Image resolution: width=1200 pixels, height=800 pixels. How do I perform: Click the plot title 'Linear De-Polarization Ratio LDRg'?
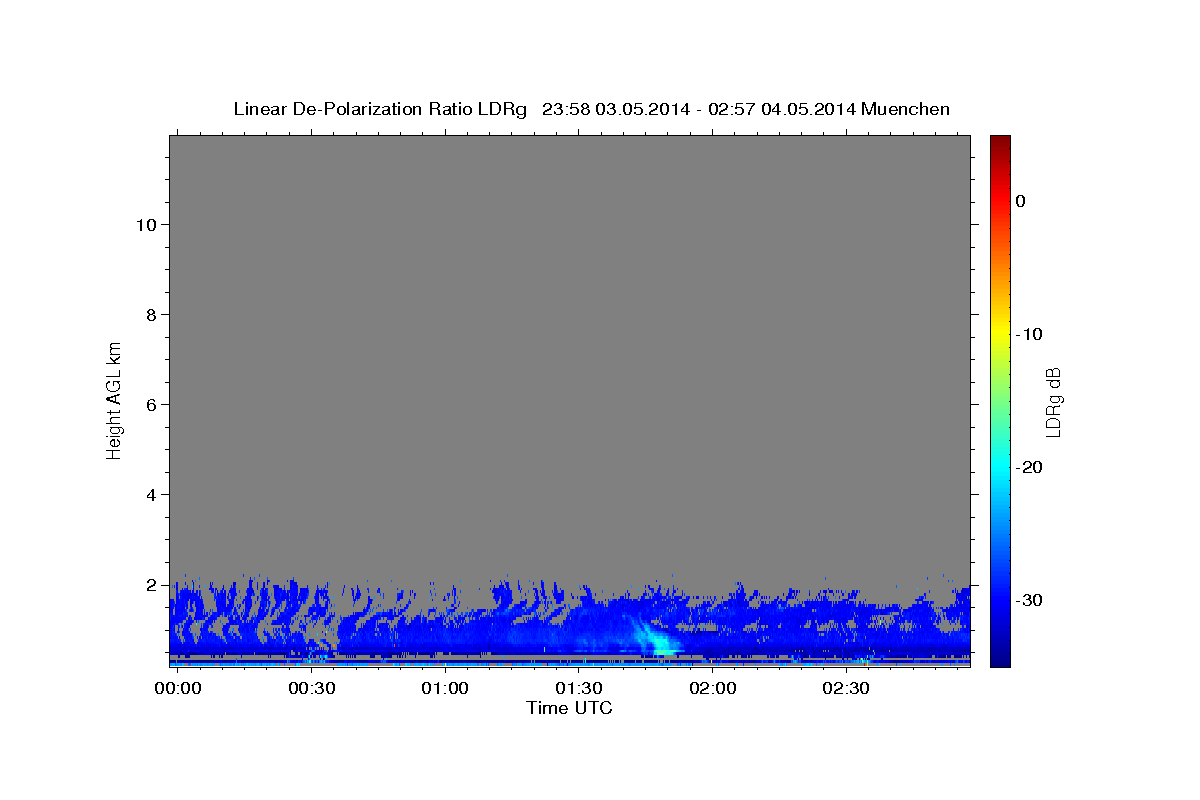pyautogui.click(x=379, y=109)
